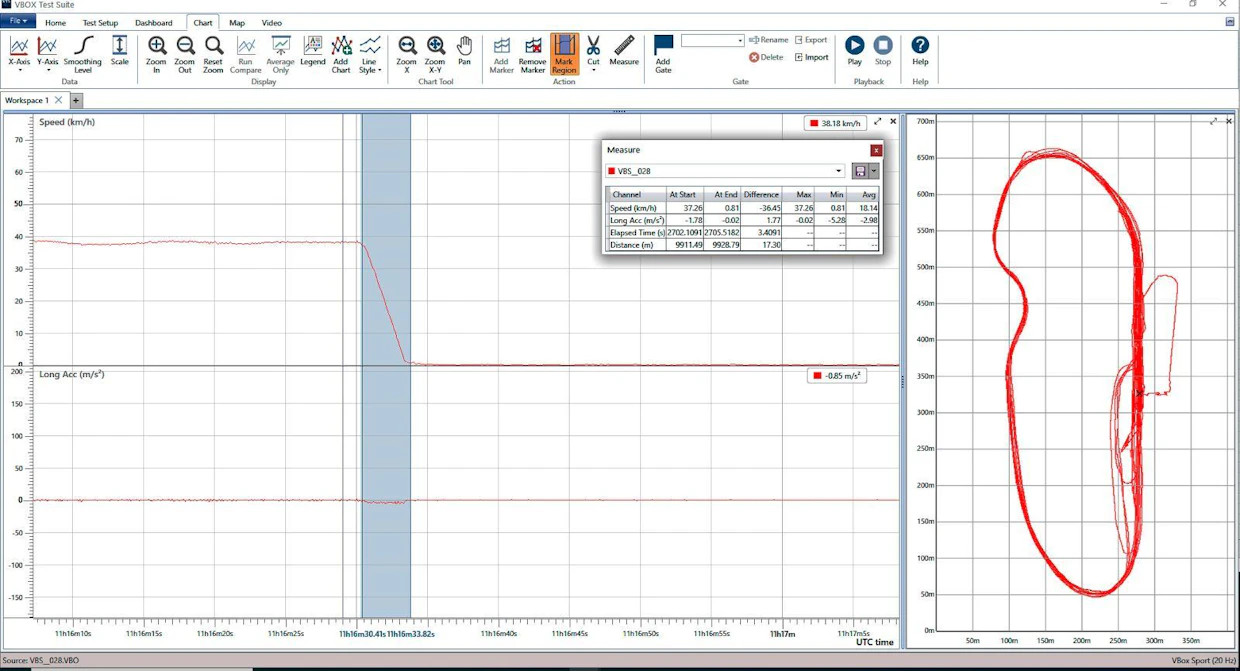Open the Measure ruler tool
Screen dimensions: 1240x671
[x=624, y=52]
